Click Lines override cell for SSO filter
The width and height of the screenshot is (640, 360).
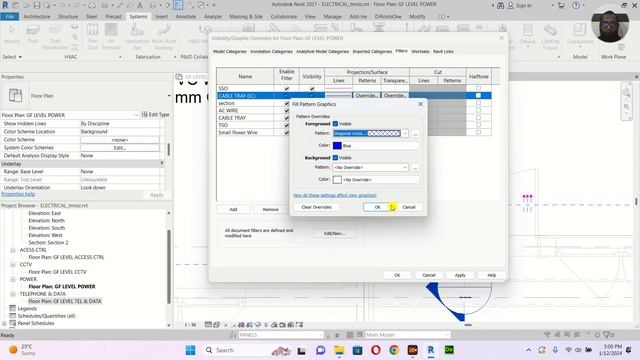(x=338, y=89)
